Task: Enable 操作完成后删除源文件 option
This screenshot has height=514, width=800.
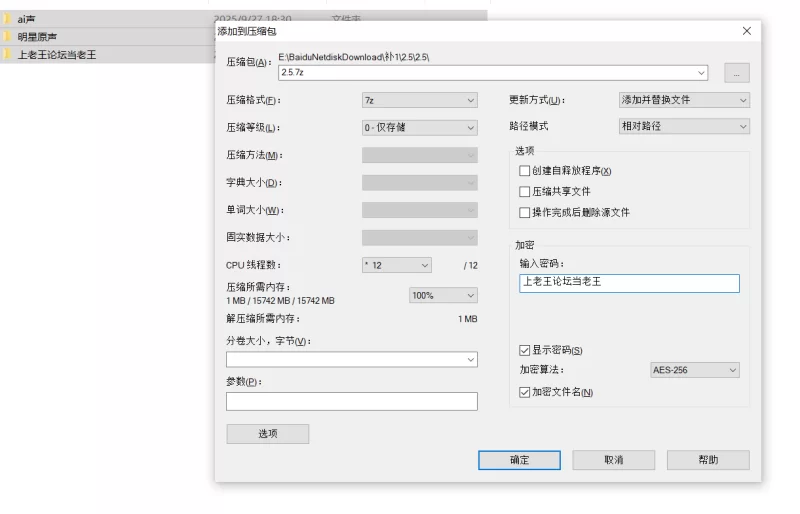Action: click(525, 212)
